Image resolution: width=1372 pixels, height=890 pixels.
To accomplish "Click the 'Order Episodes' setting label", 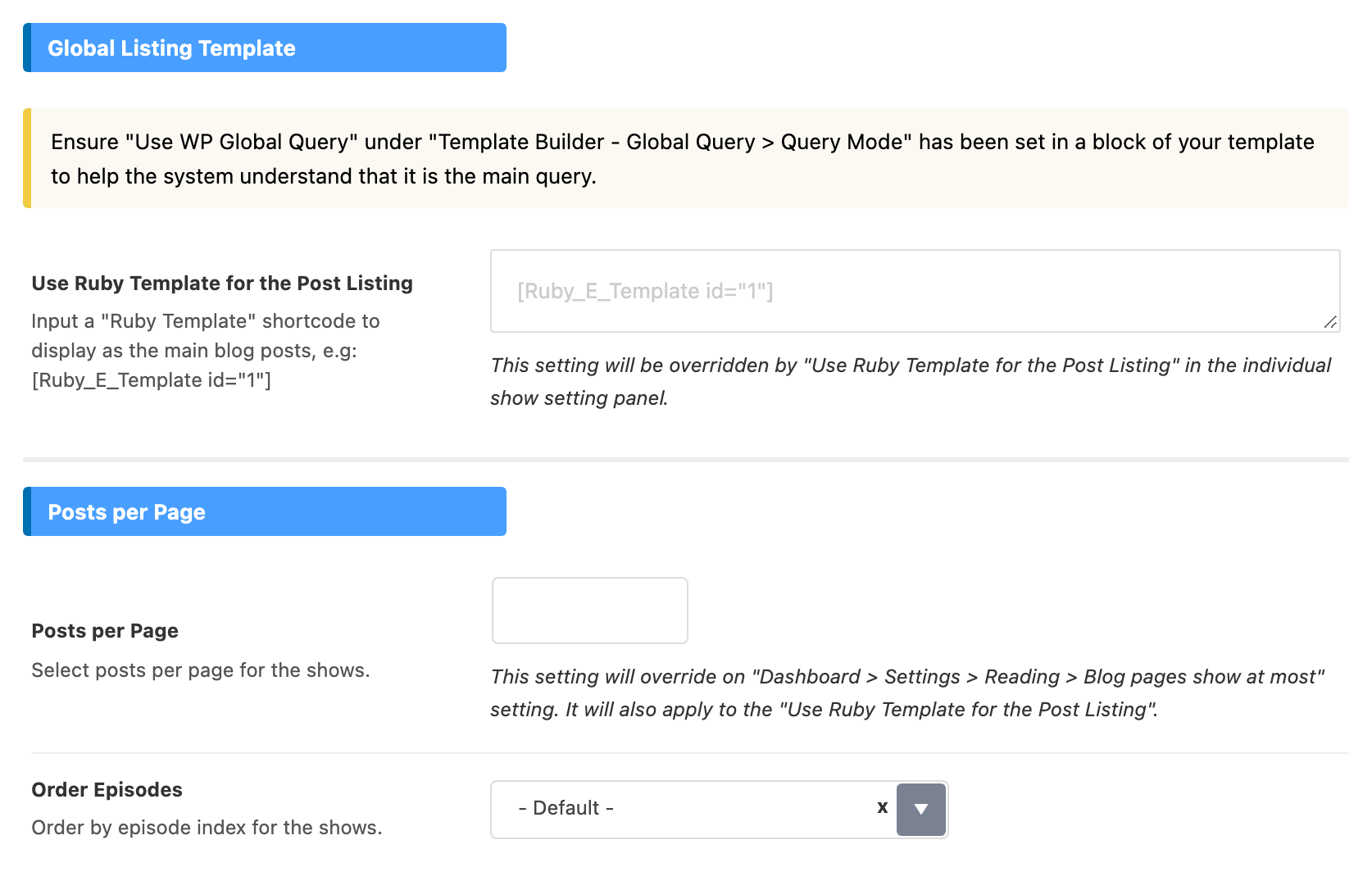I will pos(107,790).
